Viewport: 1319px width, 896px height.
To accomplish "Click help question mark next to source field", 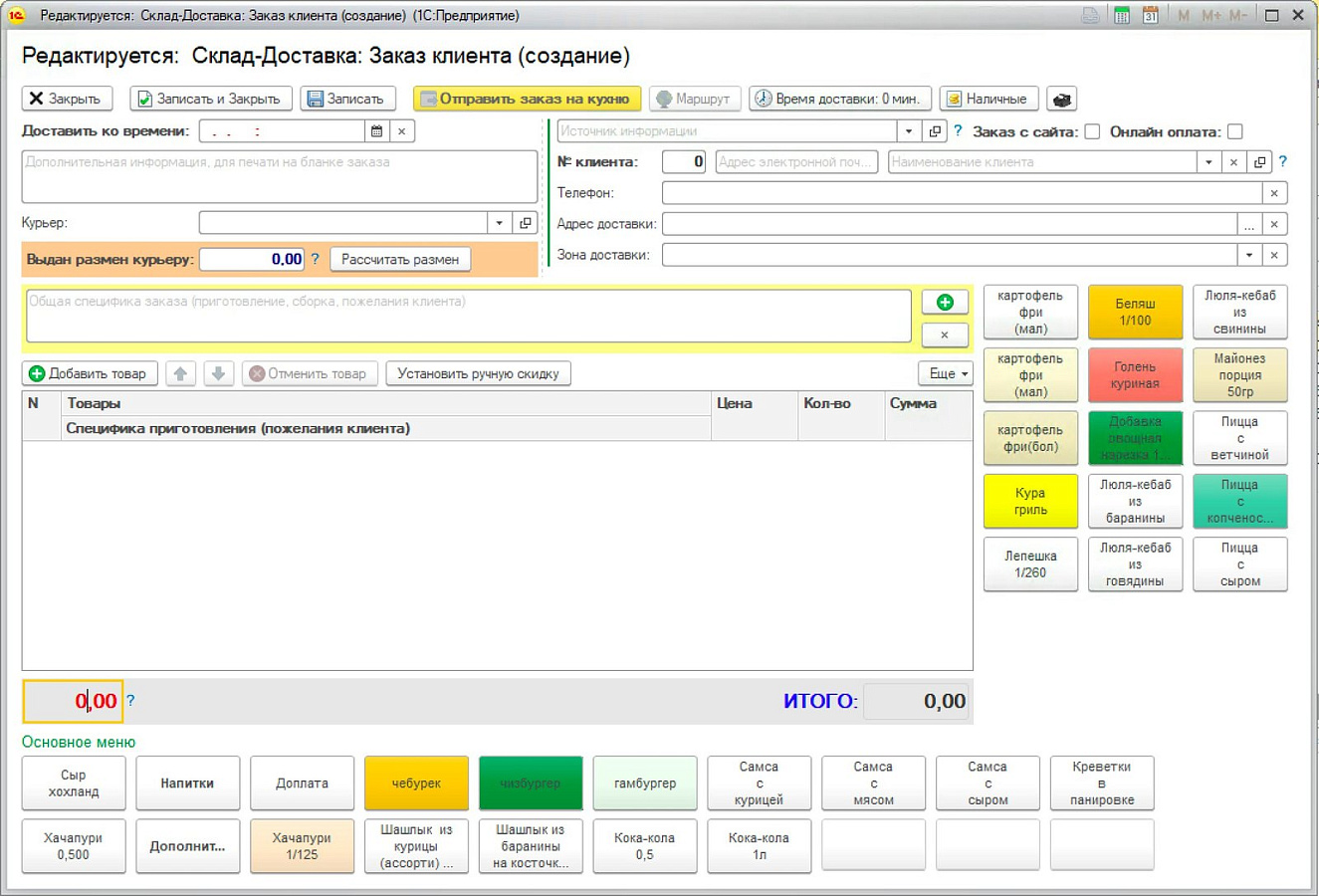I will pyautogui.click(x=958, y=130).
